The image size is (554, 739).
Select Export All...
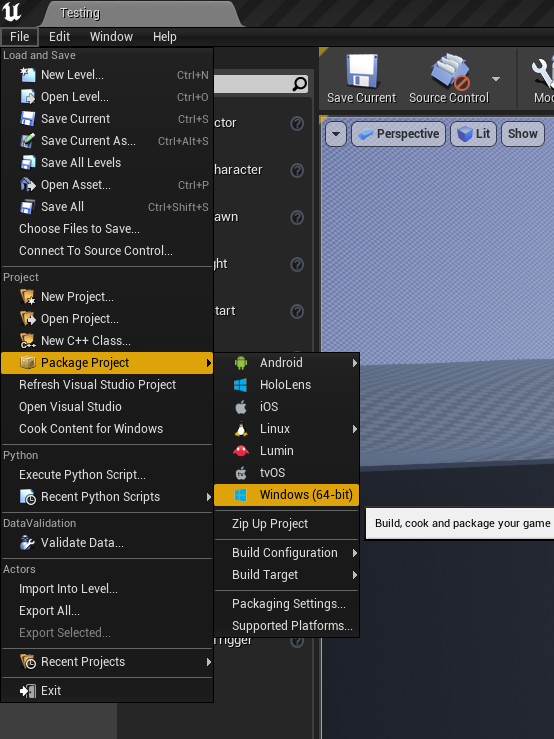pos(107,611)
